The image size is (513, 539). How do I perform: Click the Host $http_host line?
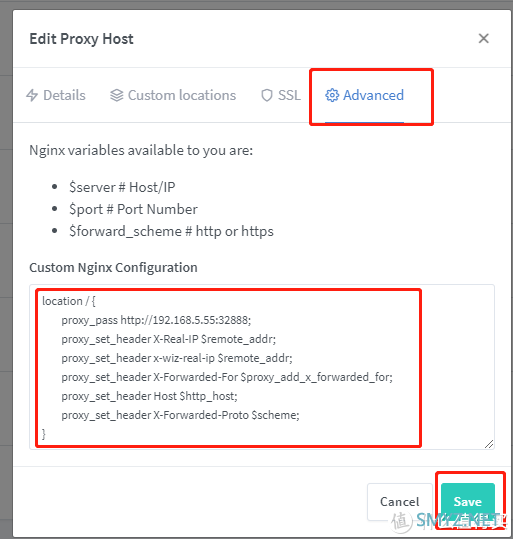[150, 396]
